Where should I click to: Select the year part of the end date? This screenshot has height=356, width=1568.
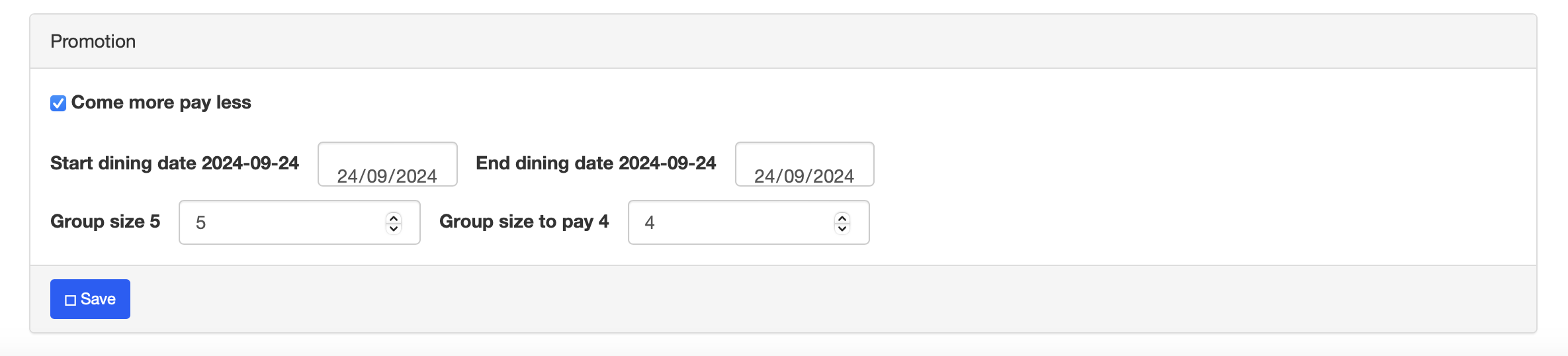(834, 176)
